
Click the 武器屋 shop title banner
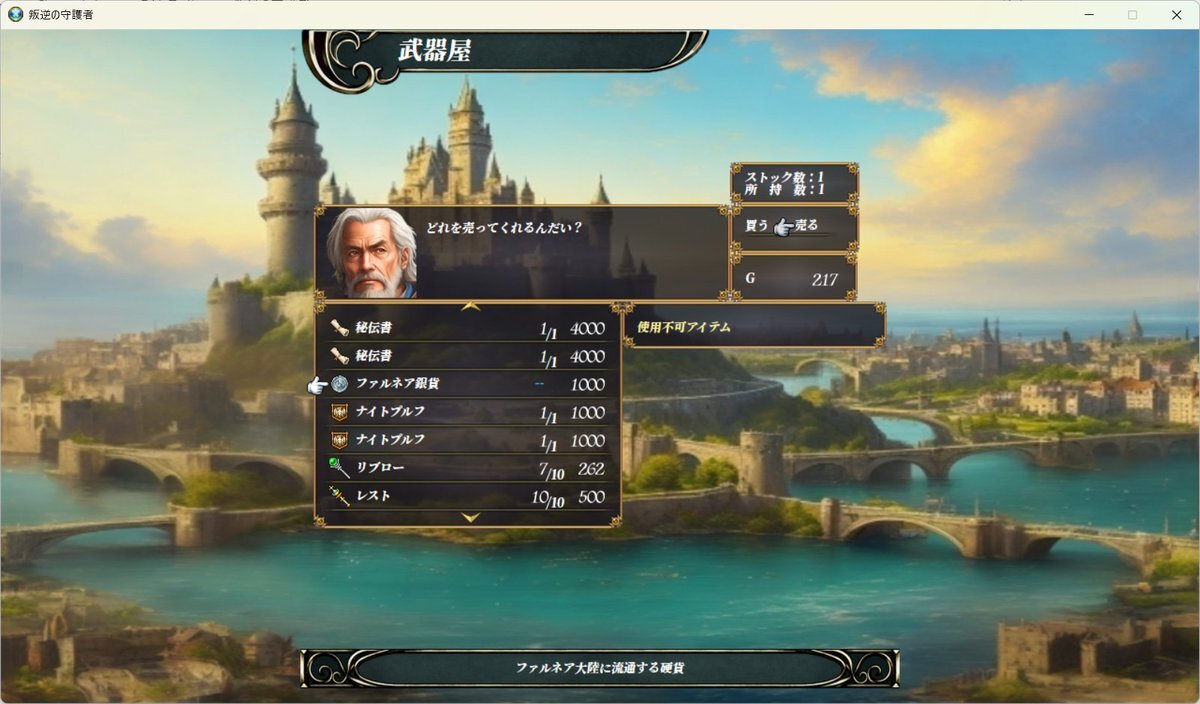click(x=506, y=52)
